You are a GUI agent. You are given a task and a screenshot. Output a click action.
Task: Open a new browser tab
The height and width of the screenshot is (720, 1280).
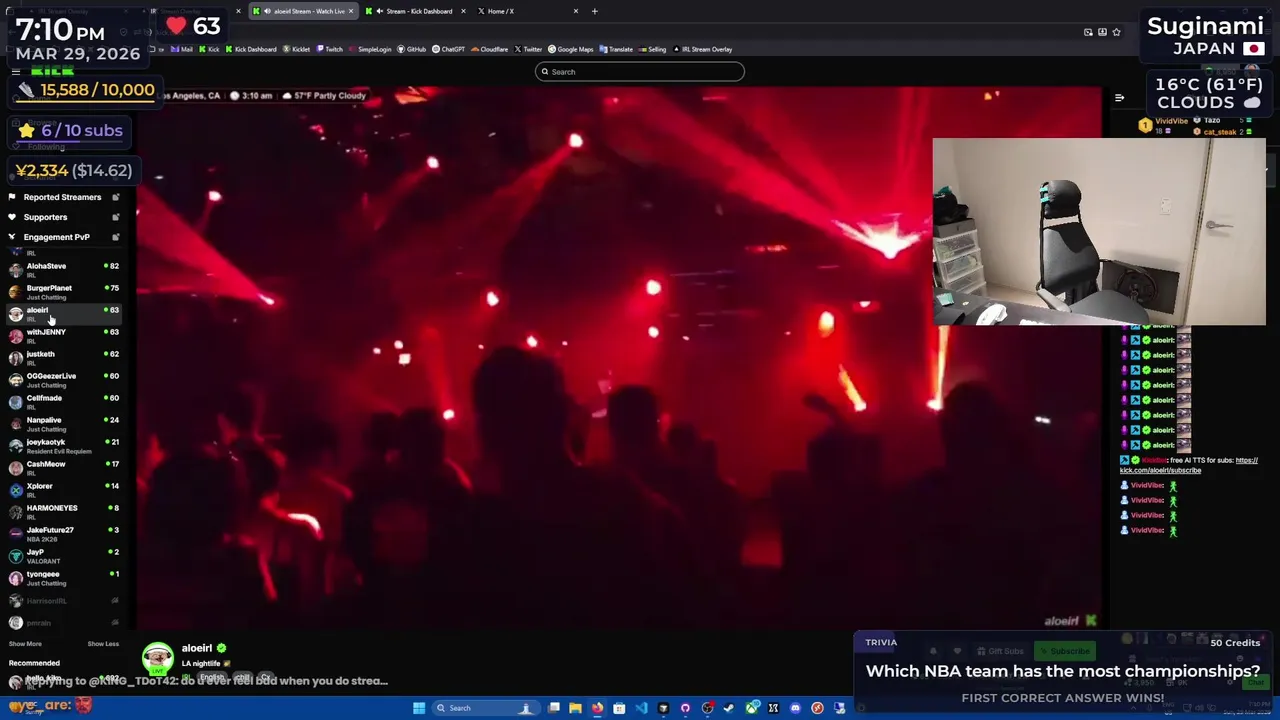click(594, 11)
